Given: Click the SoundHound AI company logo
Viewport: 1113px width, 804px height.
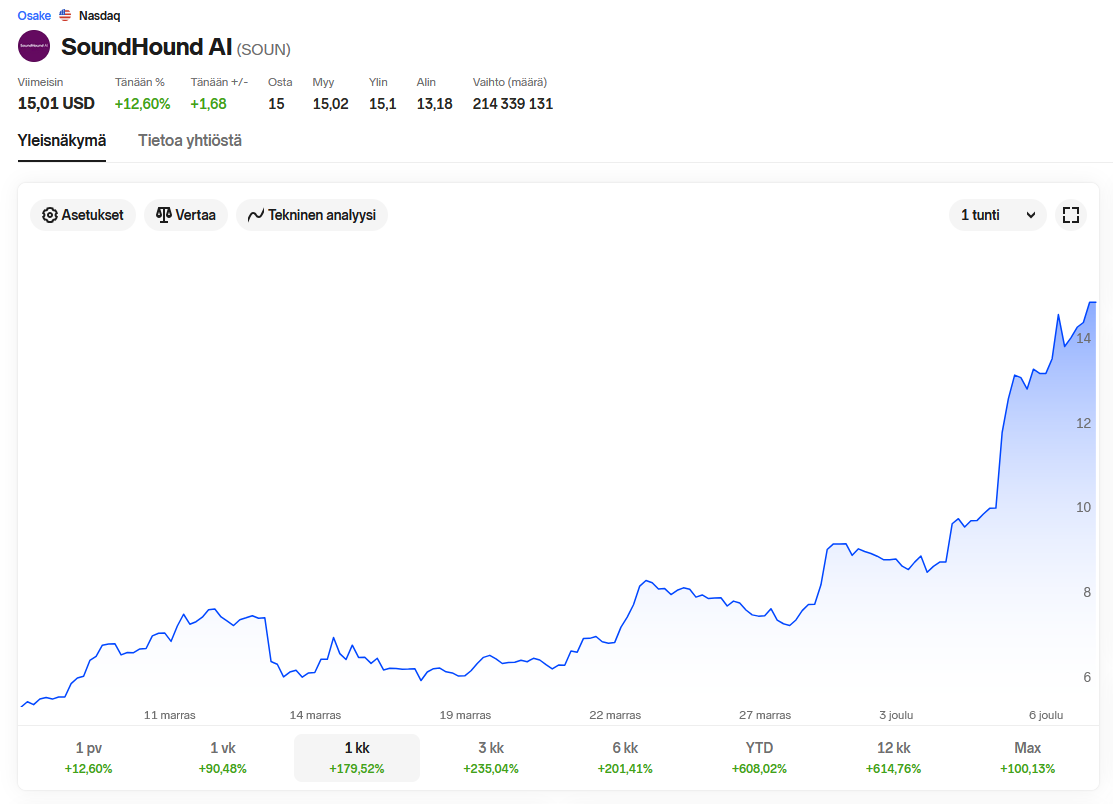Looking at the screenshot, I should [x=34, y=46].
